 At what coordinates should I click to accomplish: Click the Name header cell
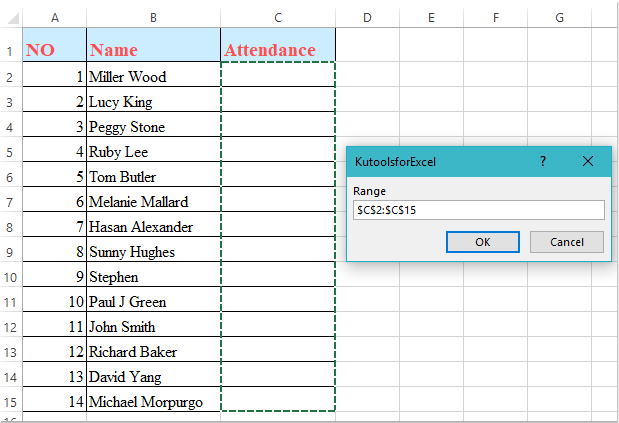[x=153, y=50]
